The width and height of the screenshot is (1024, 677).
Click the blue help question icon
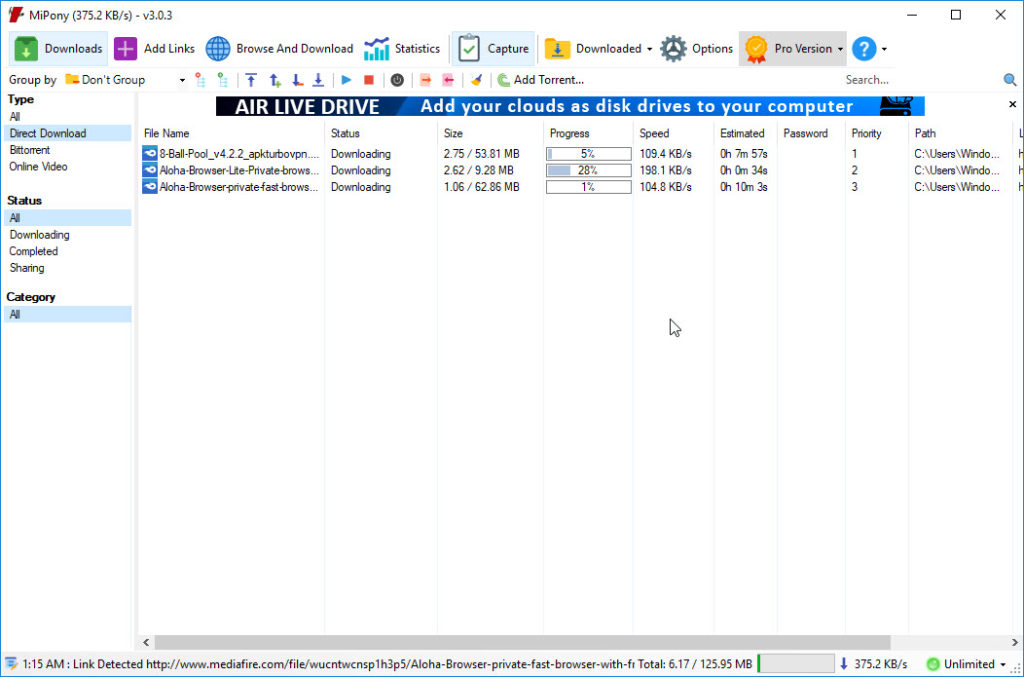863,48
